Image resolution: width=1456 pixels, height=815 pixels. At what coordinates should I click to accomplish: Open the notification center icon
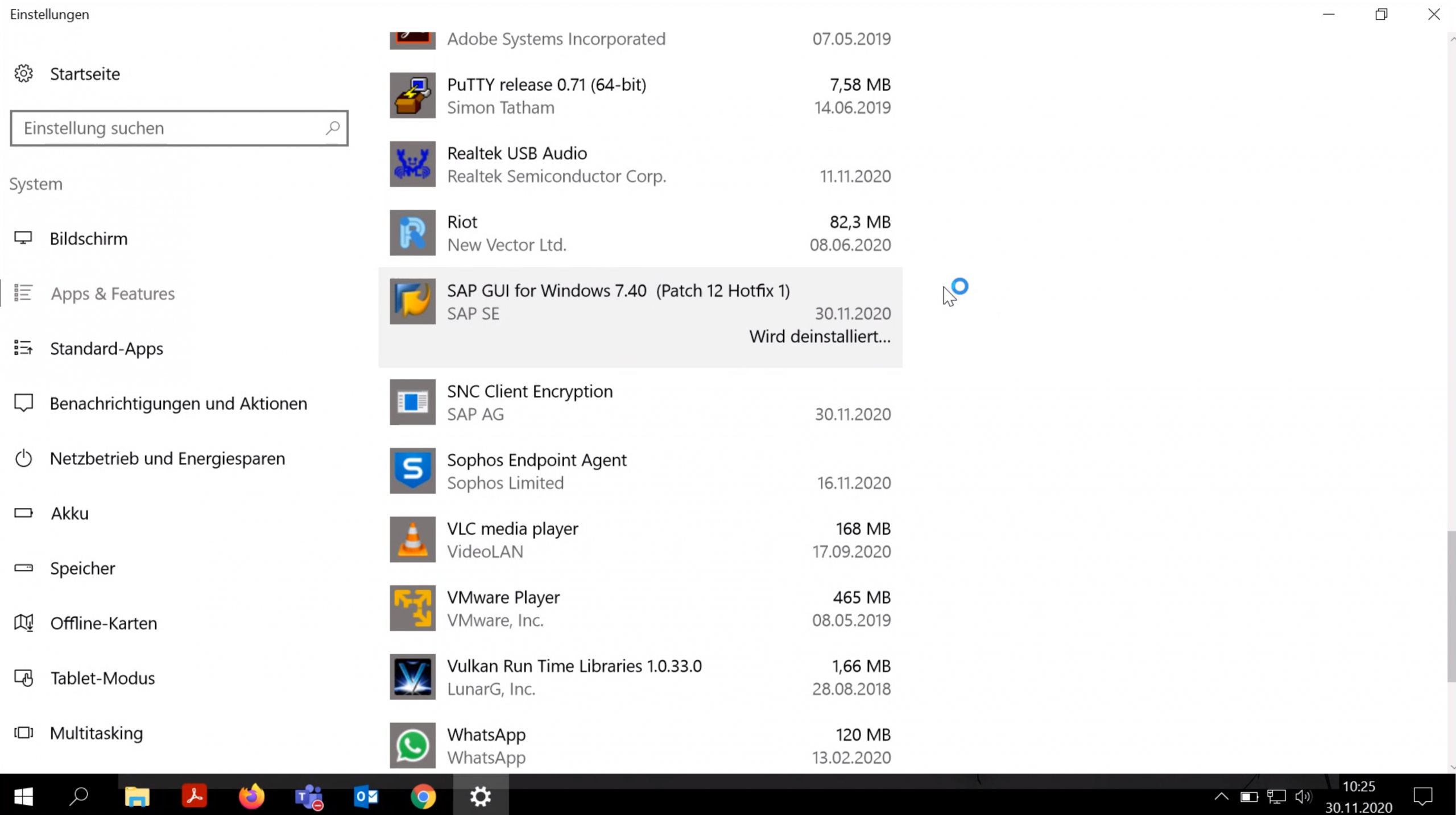pyautogui.click(x=1423, y=796)
